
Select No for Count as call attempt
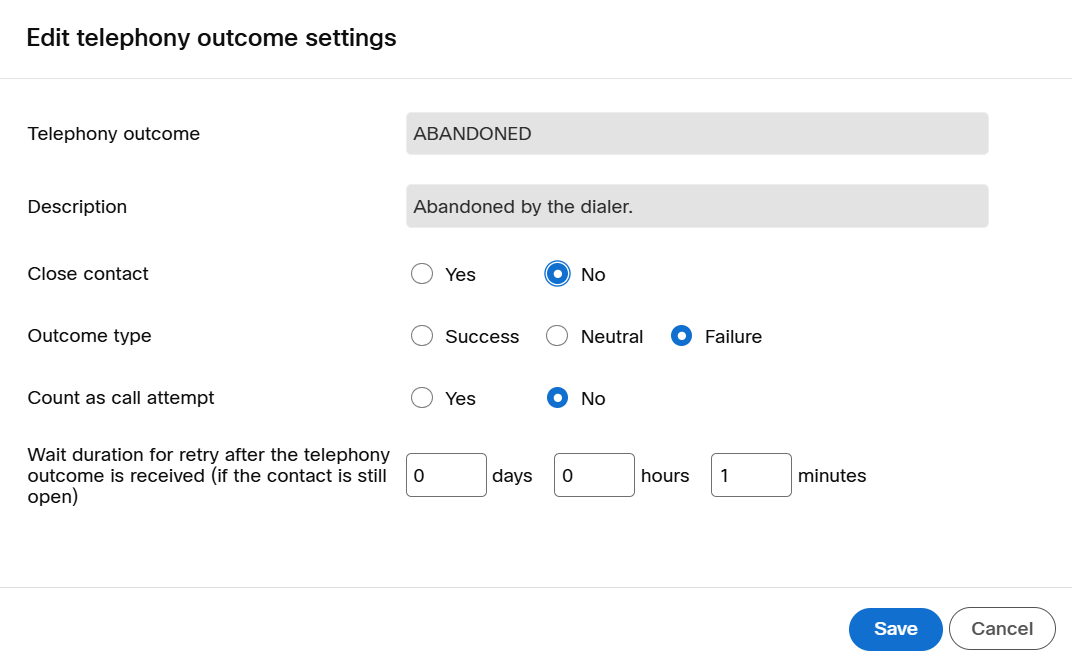[x=557, y=398]
